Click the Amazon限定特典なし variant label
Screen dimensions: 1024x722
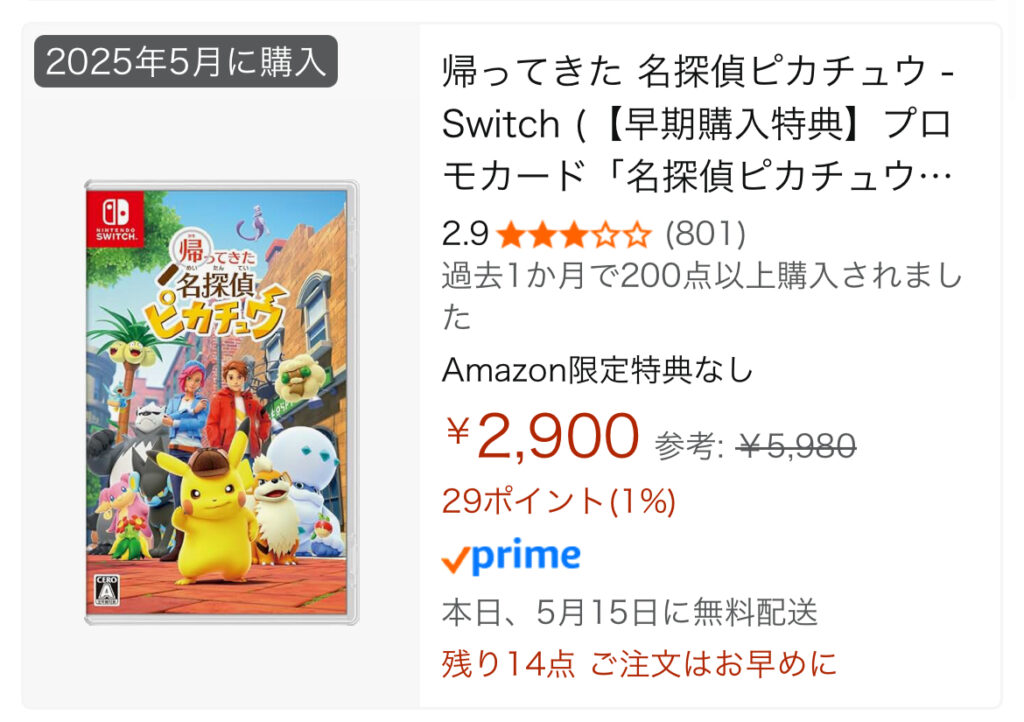tap(598, 371)
